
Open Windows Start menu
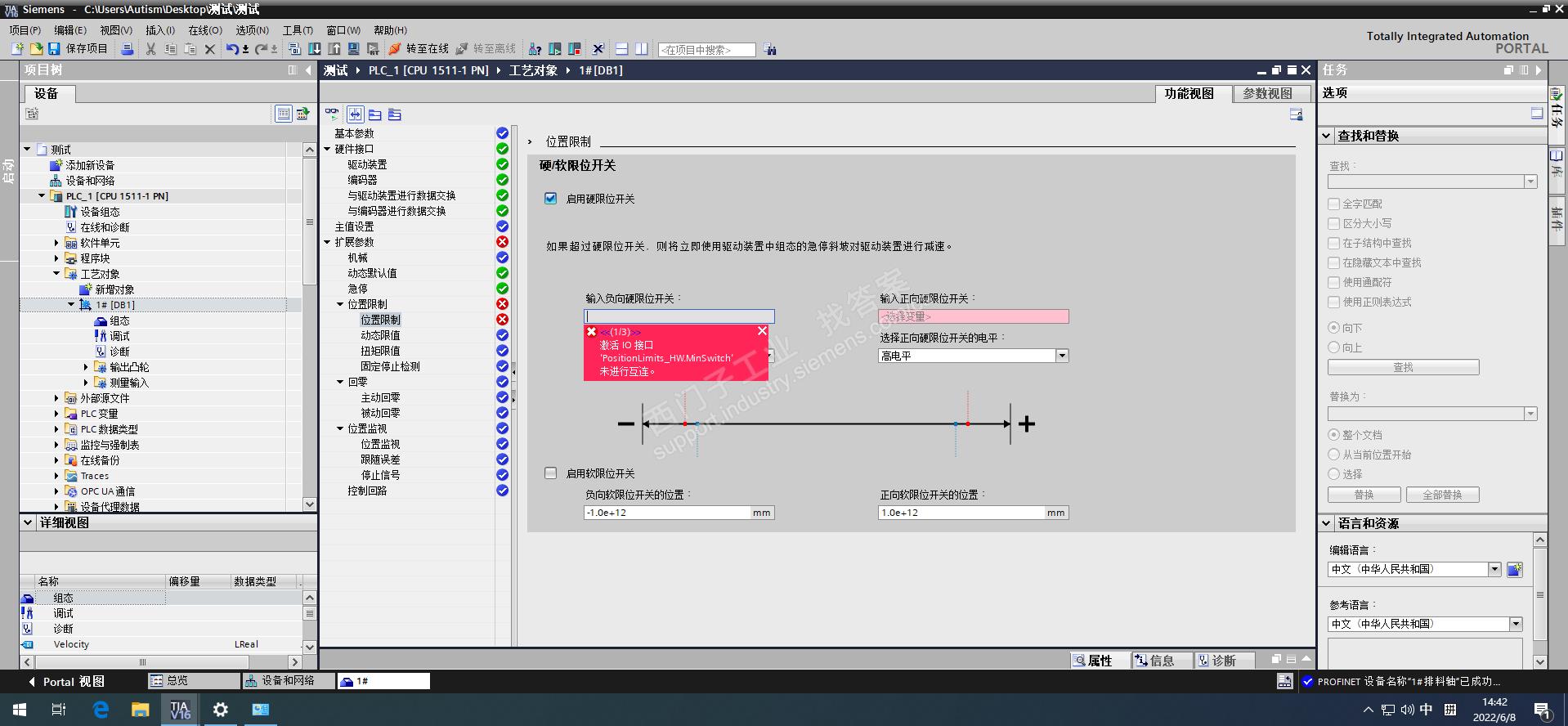coord(20,710)
